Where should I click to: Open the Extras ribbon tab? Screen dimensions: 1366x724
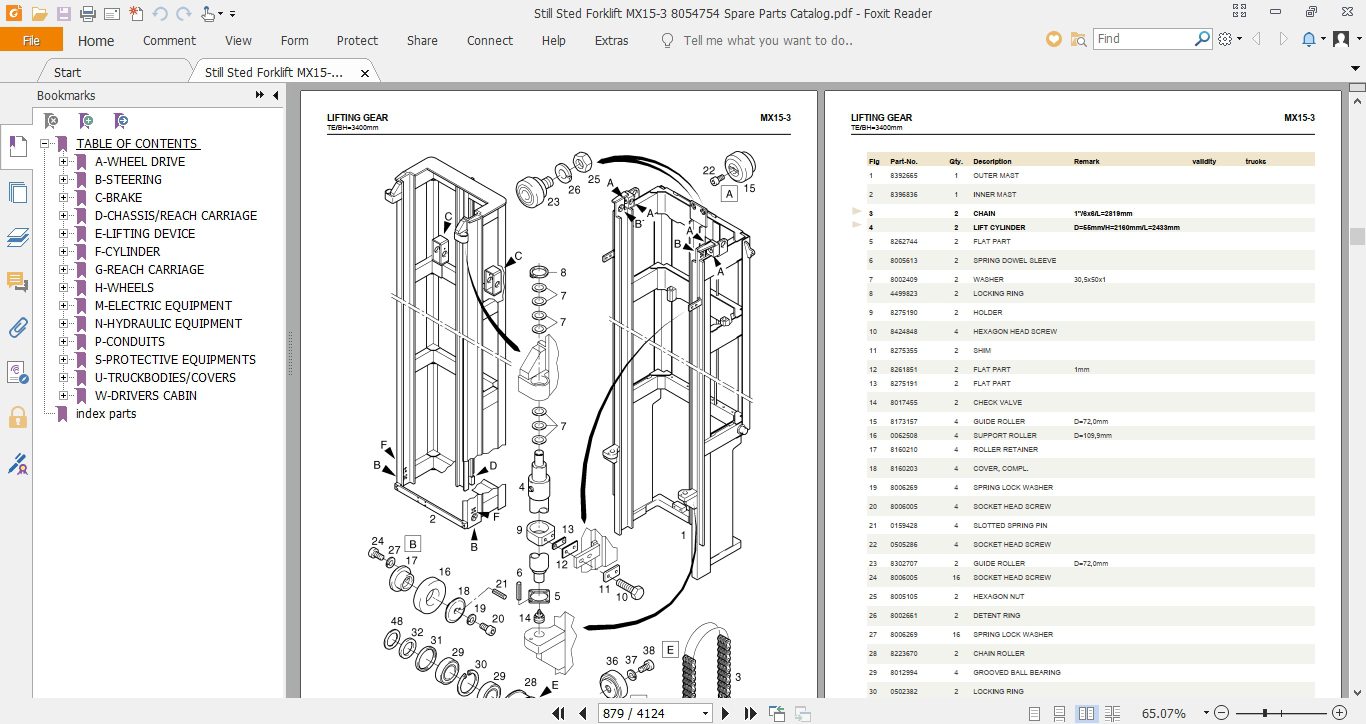[611, 41]
